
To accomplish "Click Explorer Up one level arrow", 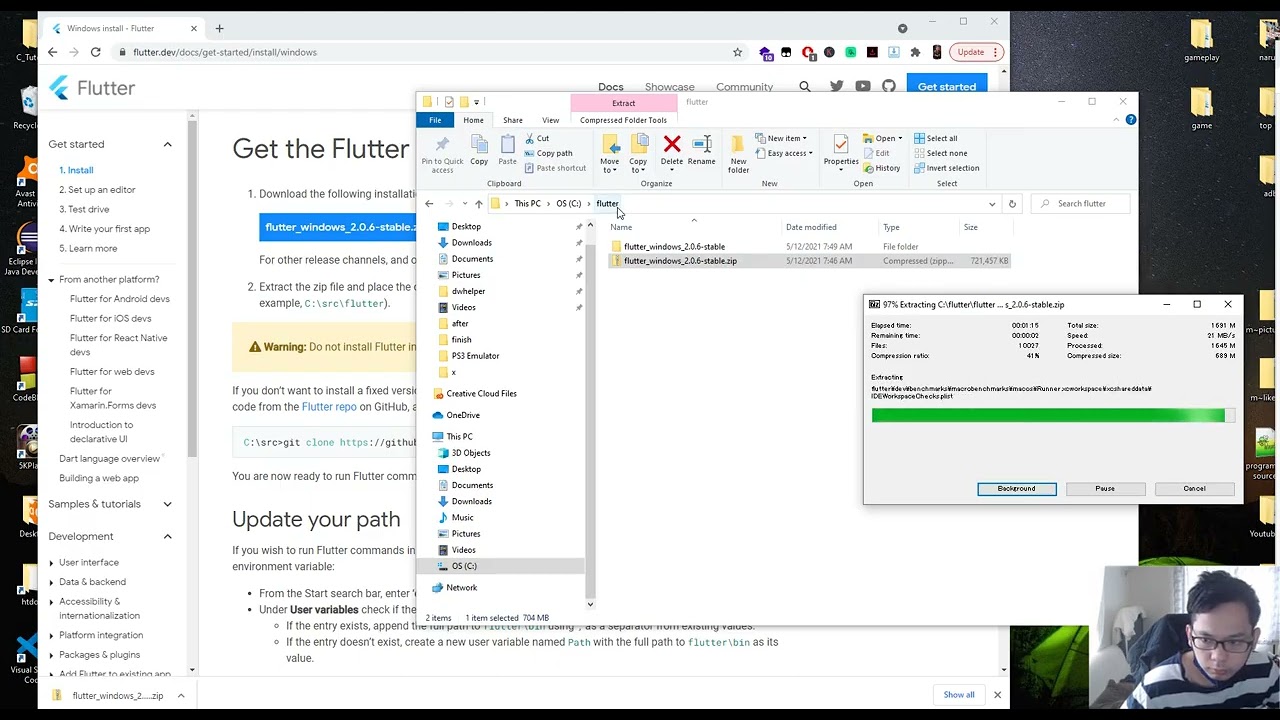I will tap(478, 204).
